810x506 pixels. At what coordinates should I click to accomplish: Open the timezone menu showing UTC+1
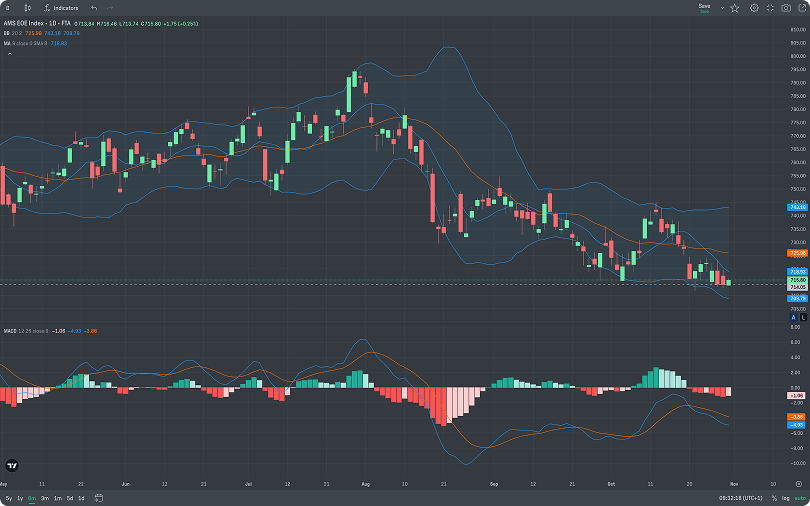[x=739, y=498]
